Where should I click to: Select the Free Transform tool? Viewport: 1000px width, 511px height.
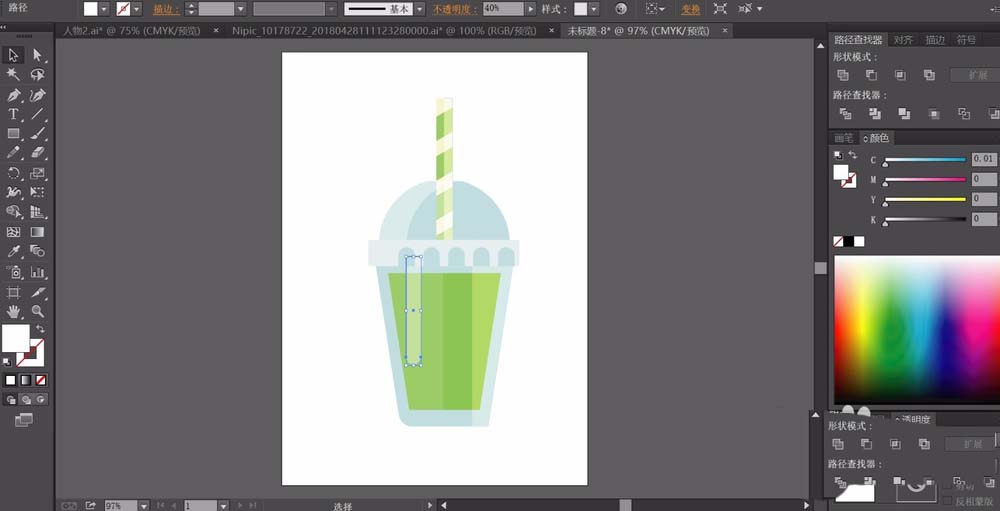[38, 192]
